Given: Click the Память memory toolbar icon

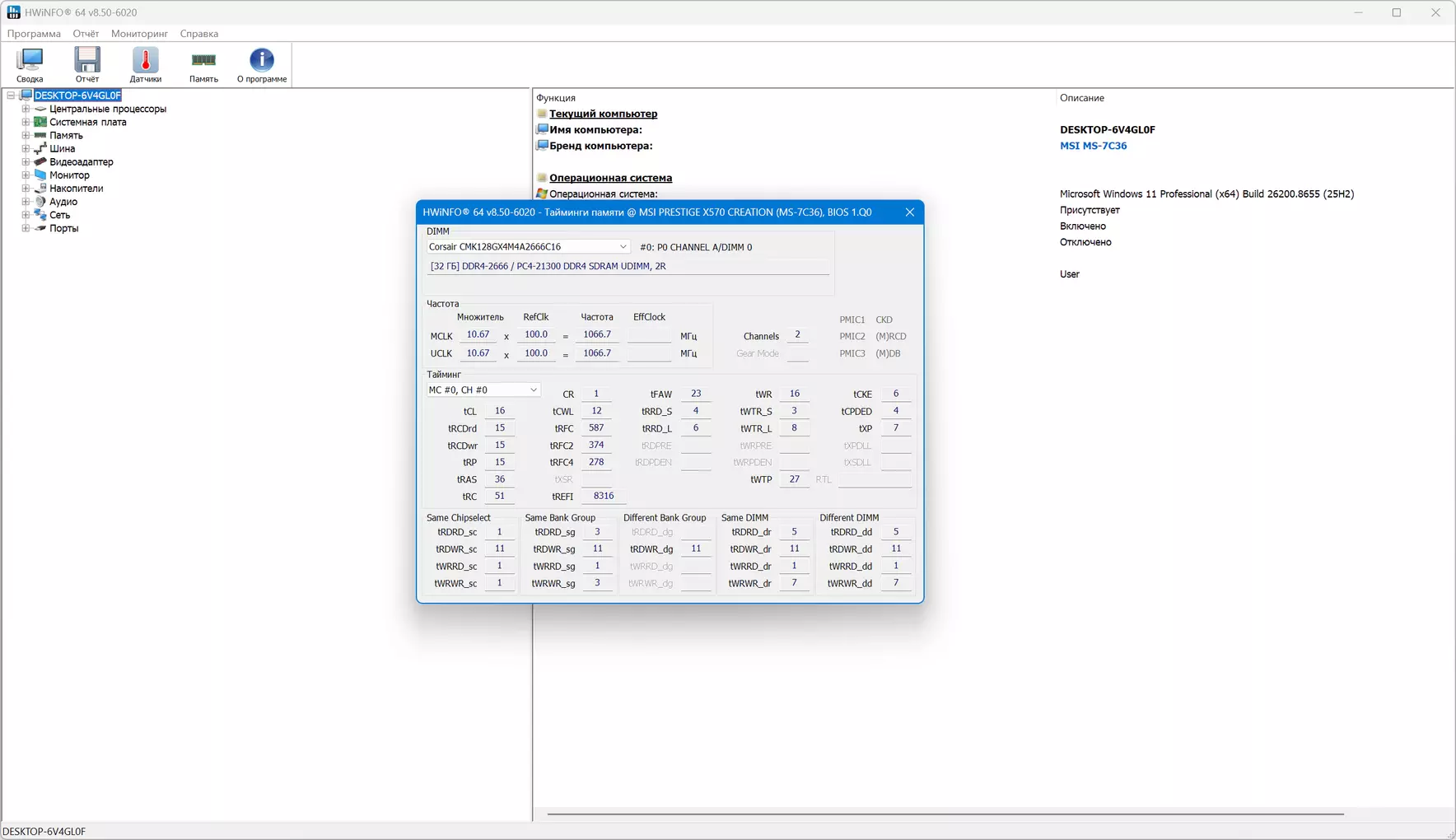Looking at the screenshot, I should tap(203, 64).
